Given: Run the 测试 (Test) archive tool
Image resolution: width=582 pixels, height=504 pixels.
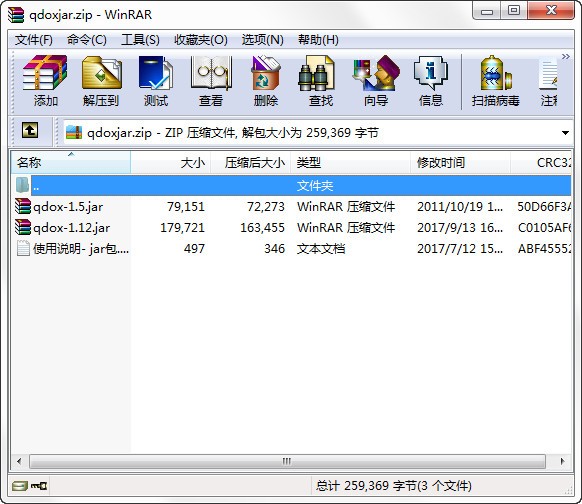Looking at the screenshot, I should point(156,80).
